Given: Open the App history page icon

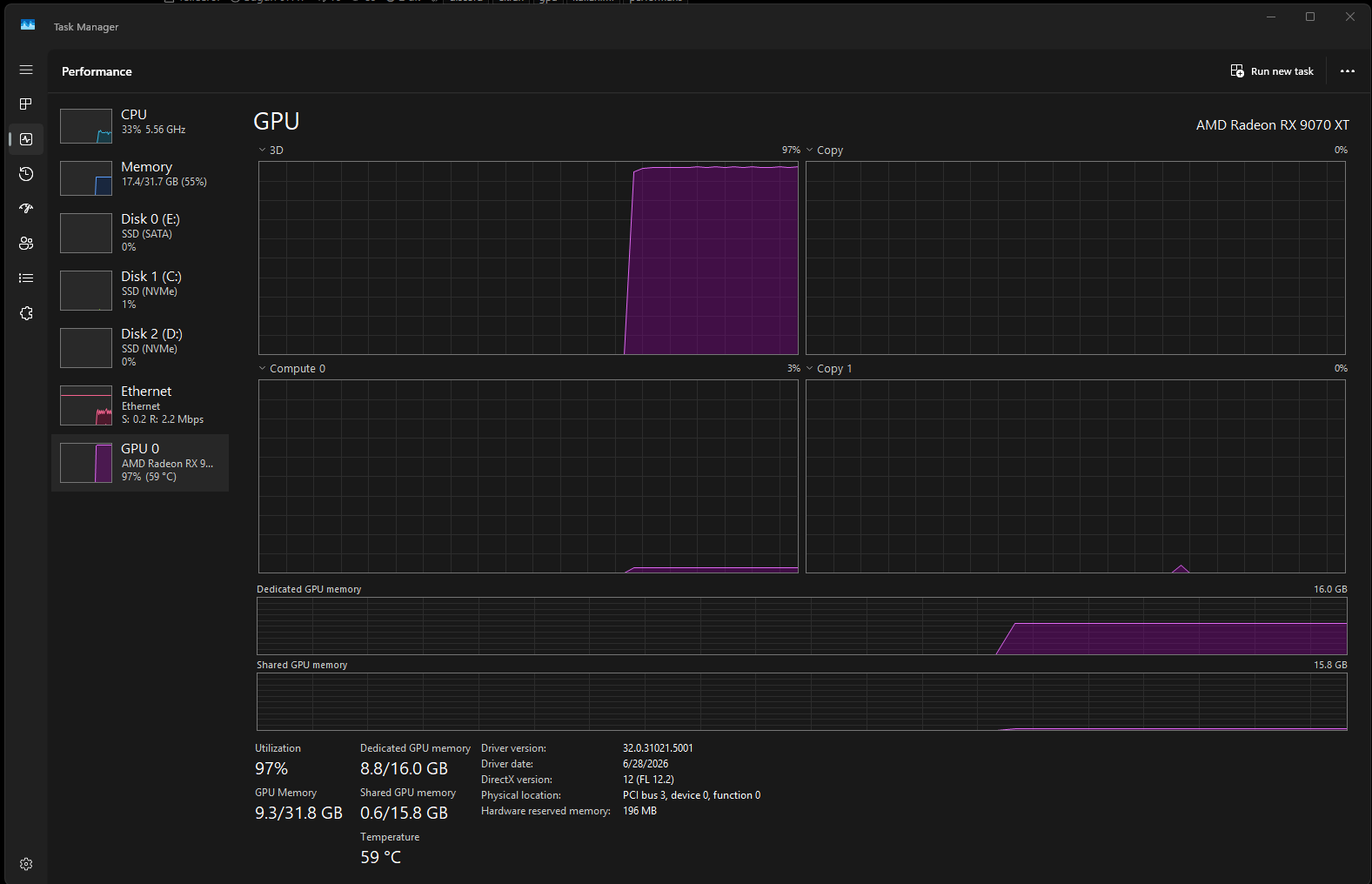Looking at the screenshot, I should click(26, 174).
